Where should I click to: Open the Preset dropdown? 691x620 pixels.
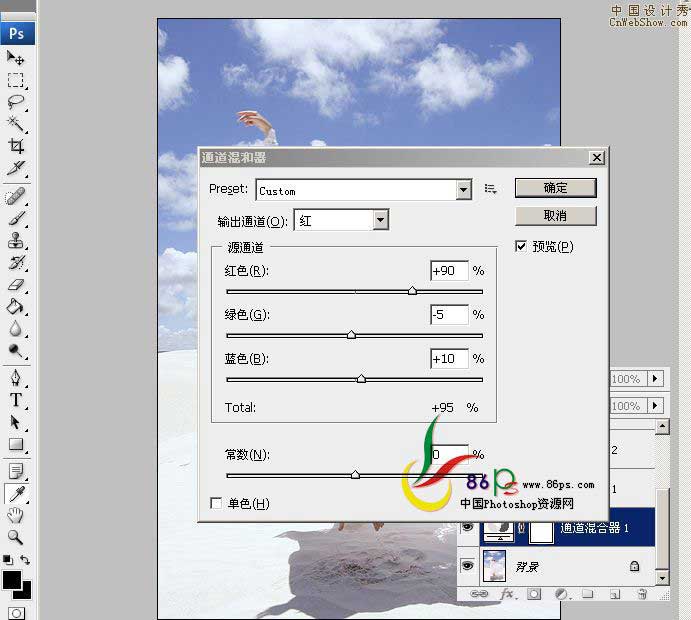[x=463, y=190]
